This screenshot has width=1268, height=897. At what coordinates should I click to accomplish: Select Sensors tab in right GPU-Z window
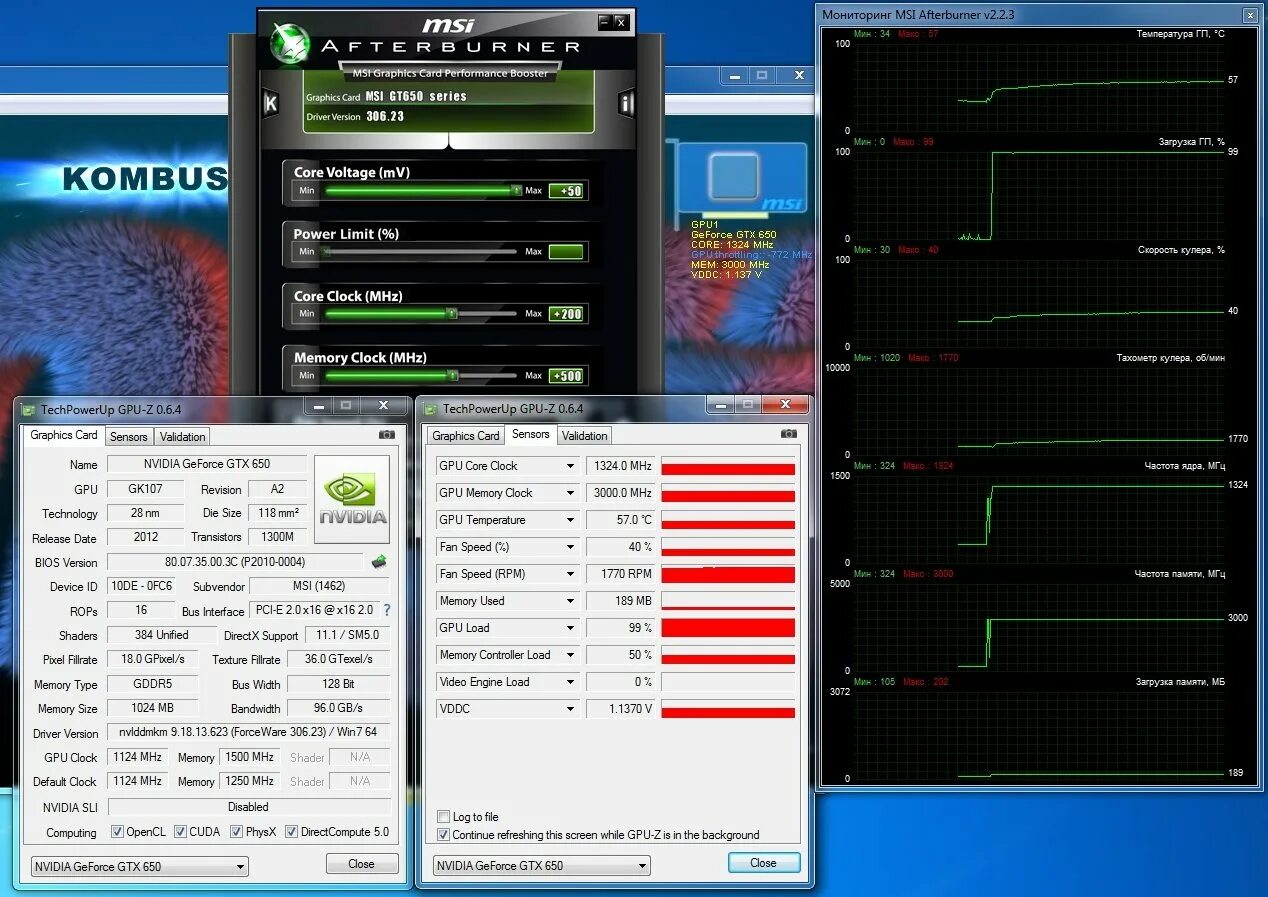point(530,434)
